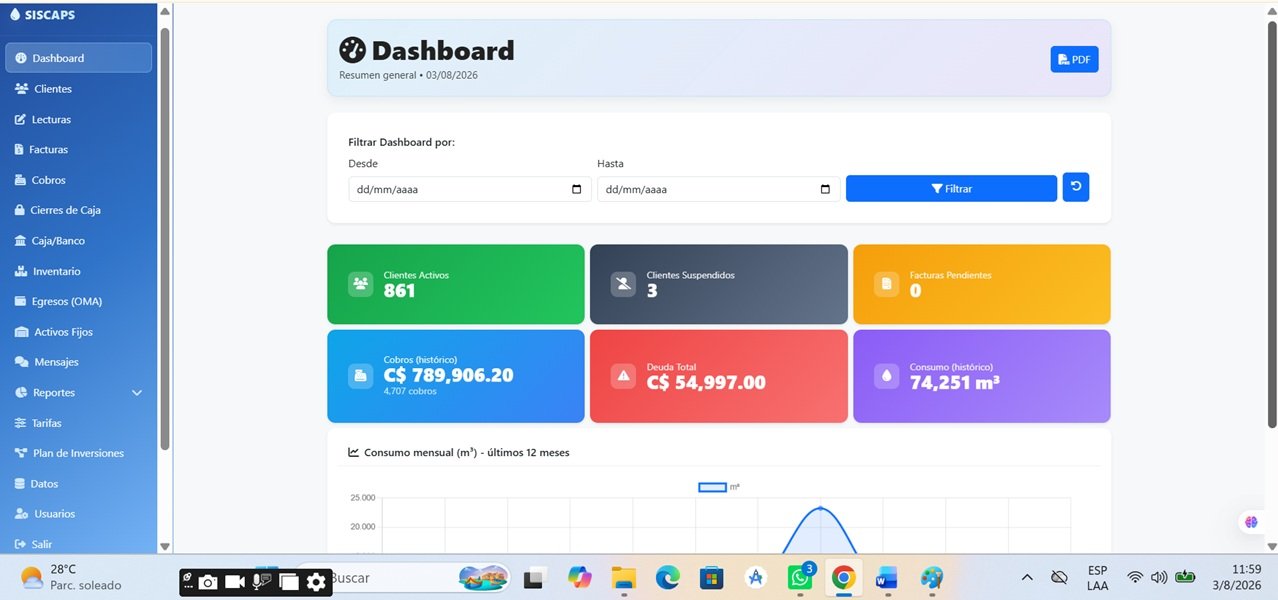Open Caja/Banco bank building icon
This screenshot has width=1278, height=600.
coord(21,241)
